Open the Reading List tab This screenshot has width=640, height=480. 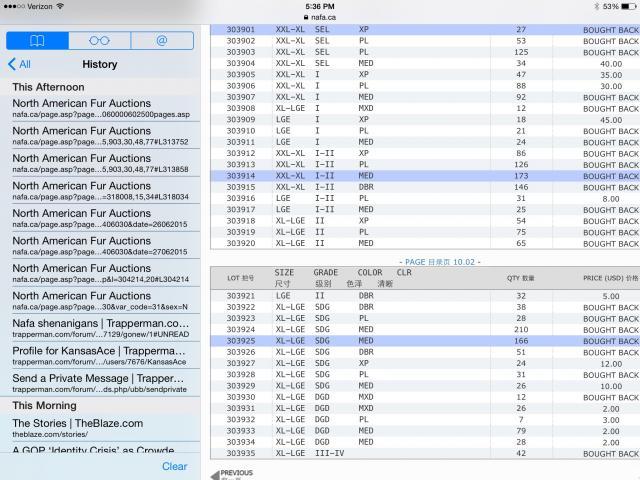[100, 41]
